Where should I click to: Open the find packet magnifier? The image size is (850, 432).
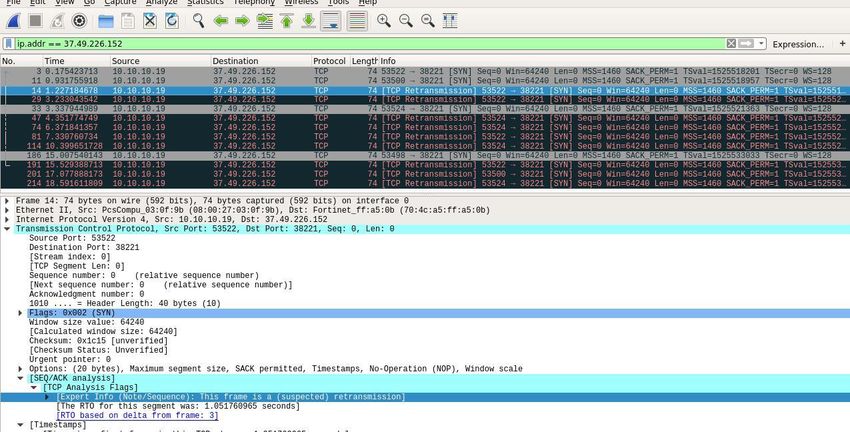click(x=199, y=21)
